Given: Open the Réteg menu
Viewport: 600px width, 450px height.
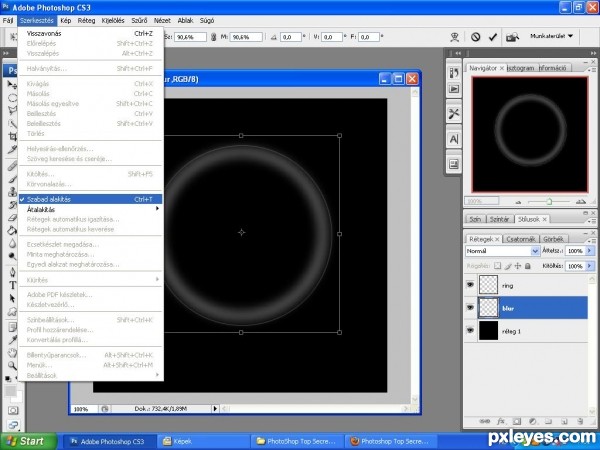Looking at the screenshot, I should pyautogui.click(x=86, y=20).
